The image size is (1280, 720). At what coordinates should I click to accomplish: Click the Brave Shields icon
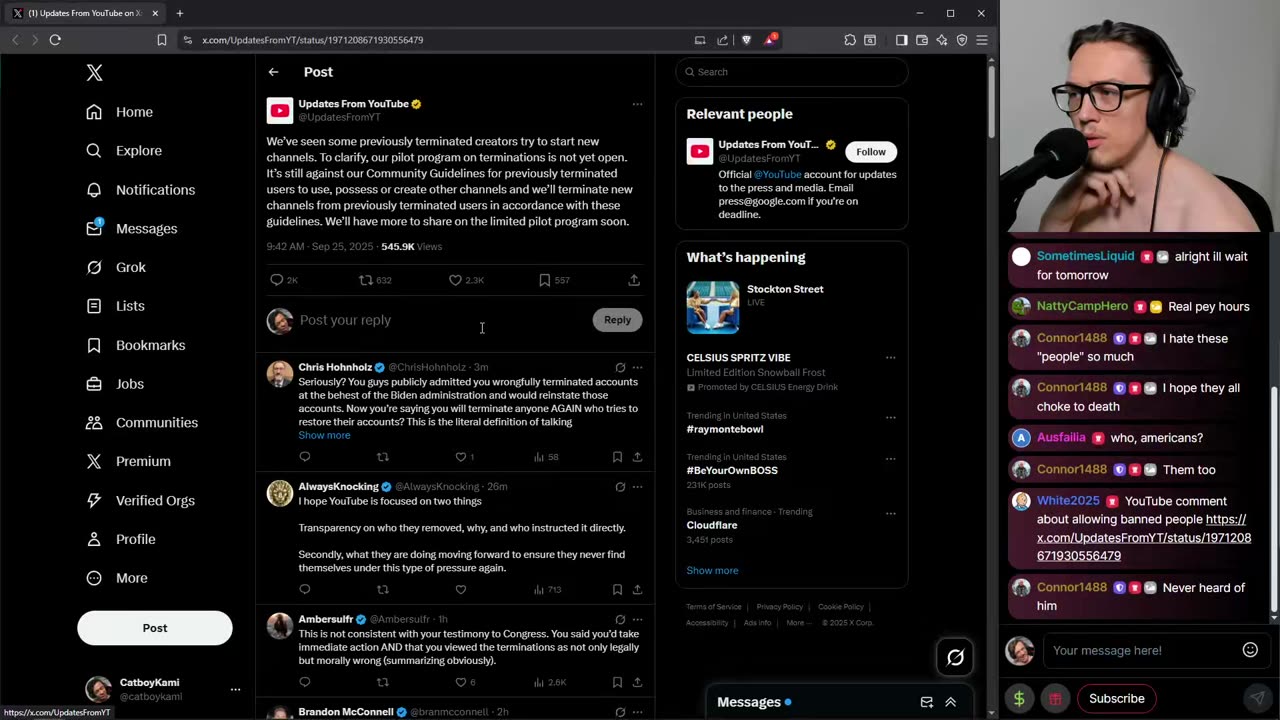click(x=746, y=40)
